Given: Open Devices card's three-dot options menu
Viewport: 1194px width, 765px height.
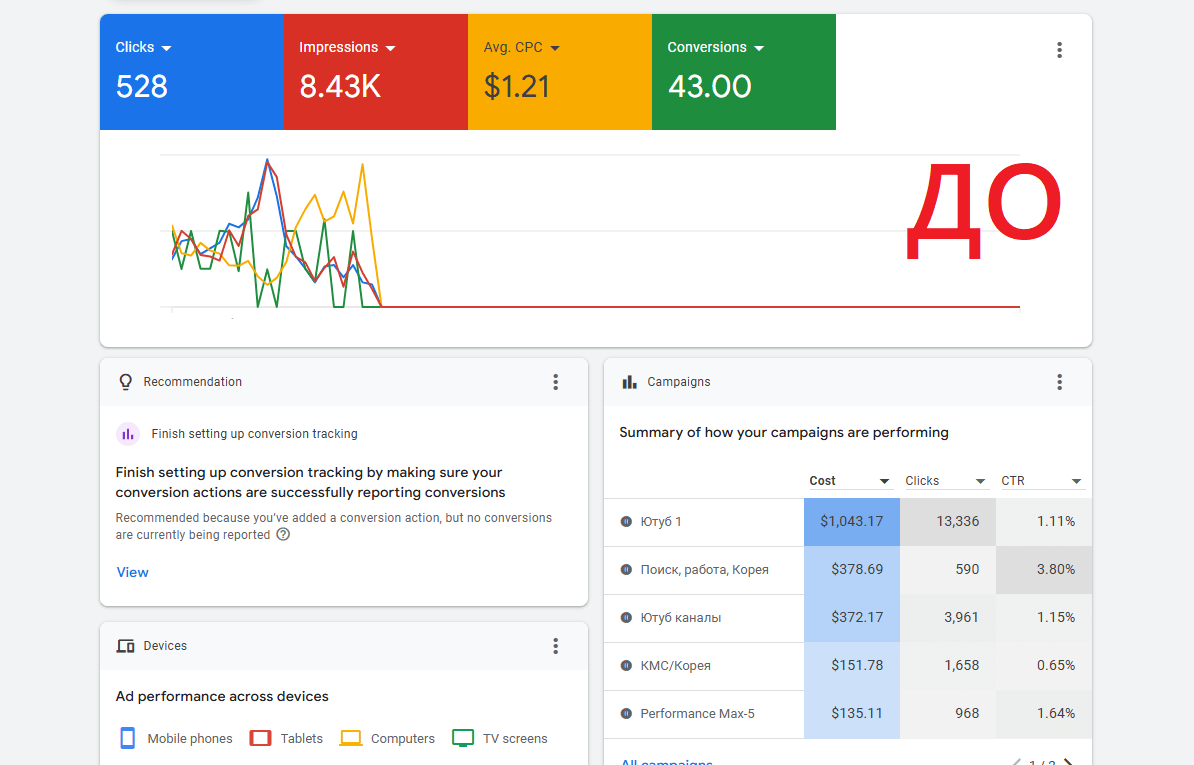Looking at the screenshot, I should pos(555,646).
